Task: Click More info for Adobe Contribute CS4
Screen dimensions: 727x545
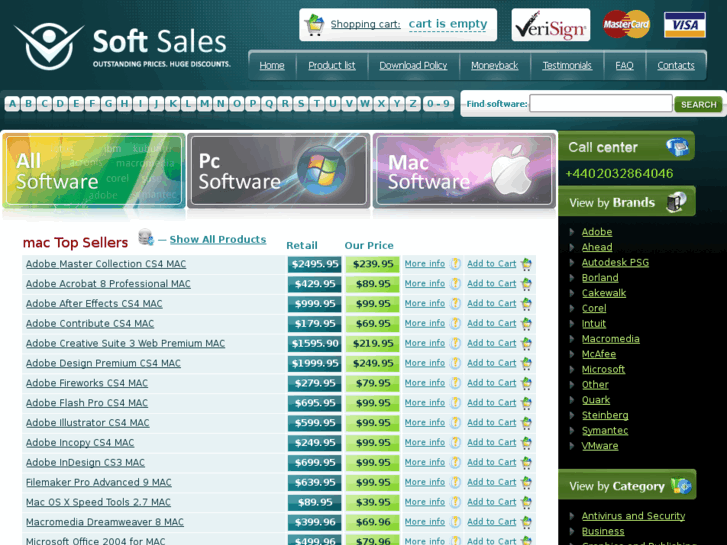Action: click(425, 323)
